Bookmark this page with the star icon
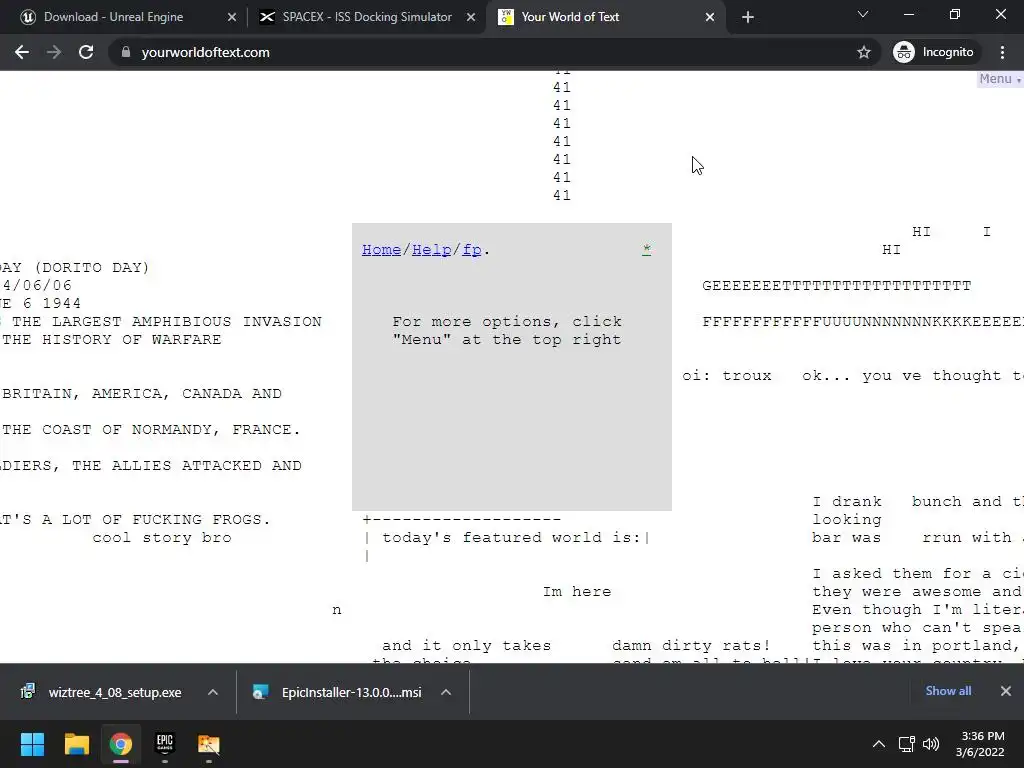This screenshot has height=768, width=1024. pos(863,52)
